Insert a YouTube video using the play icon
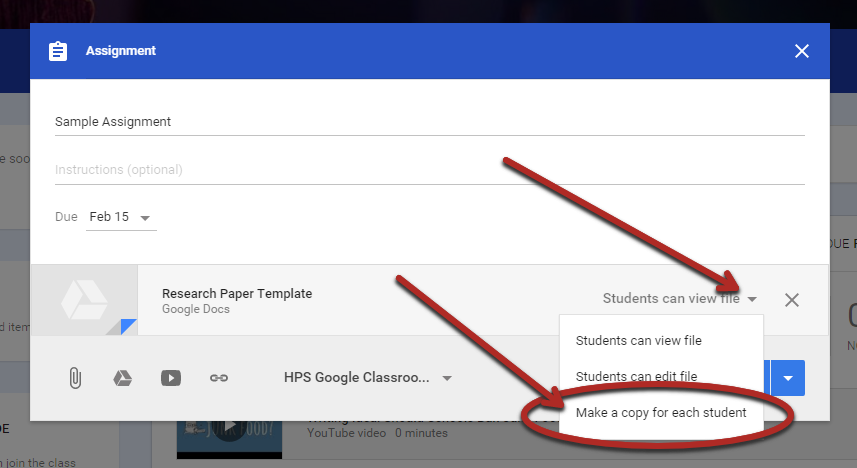 pyautogui.click(x=171, y=378)
